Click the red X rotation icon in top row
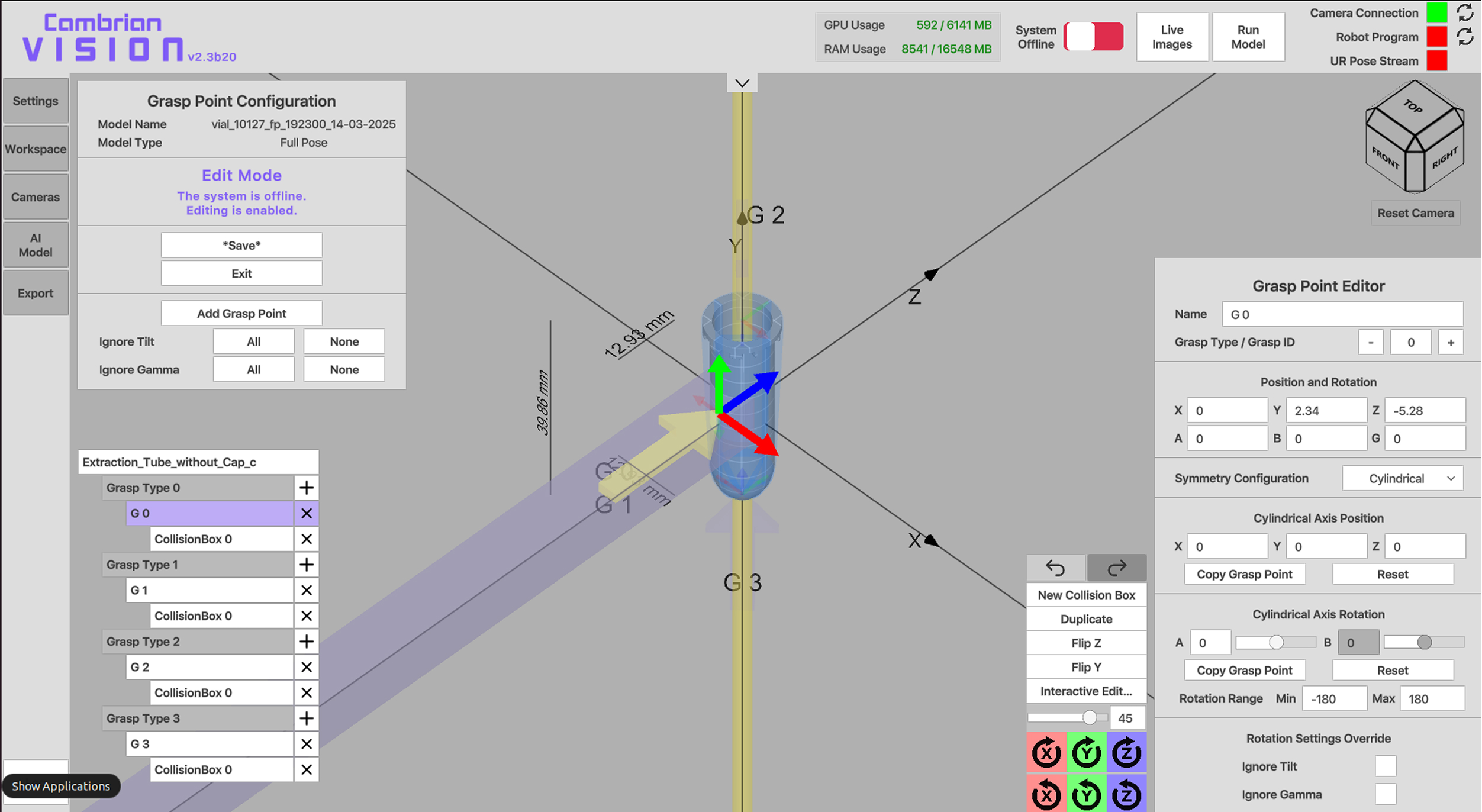This screenshot has width=1482, height=812. pyautogui.click(x=1046, y=753)
